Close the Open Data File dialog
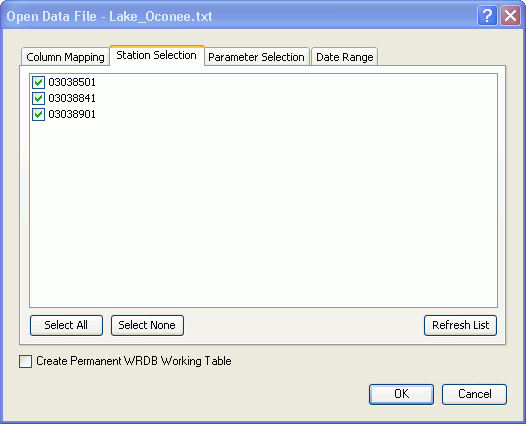Screen dimensions: 526x424 pos(510,15)
